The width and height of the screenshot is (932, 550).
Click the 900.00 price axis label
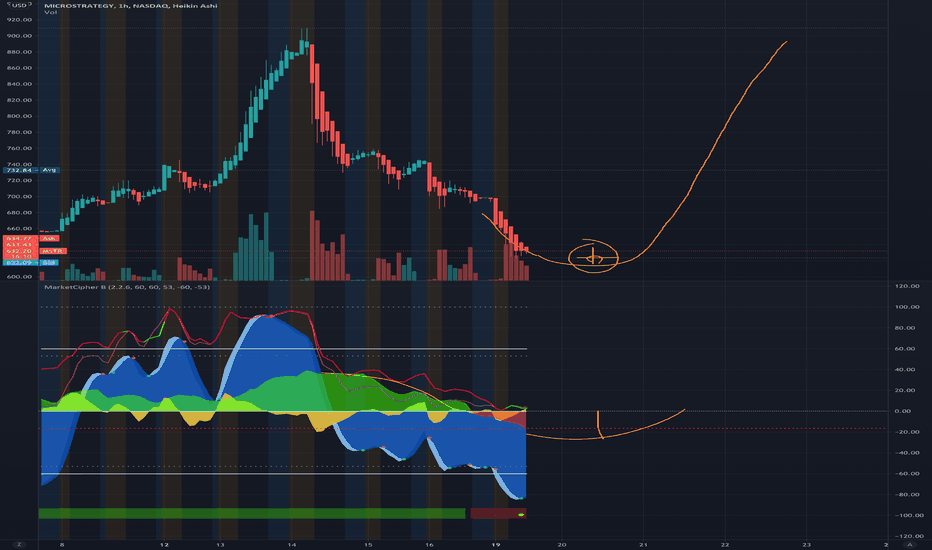(20, 36)
